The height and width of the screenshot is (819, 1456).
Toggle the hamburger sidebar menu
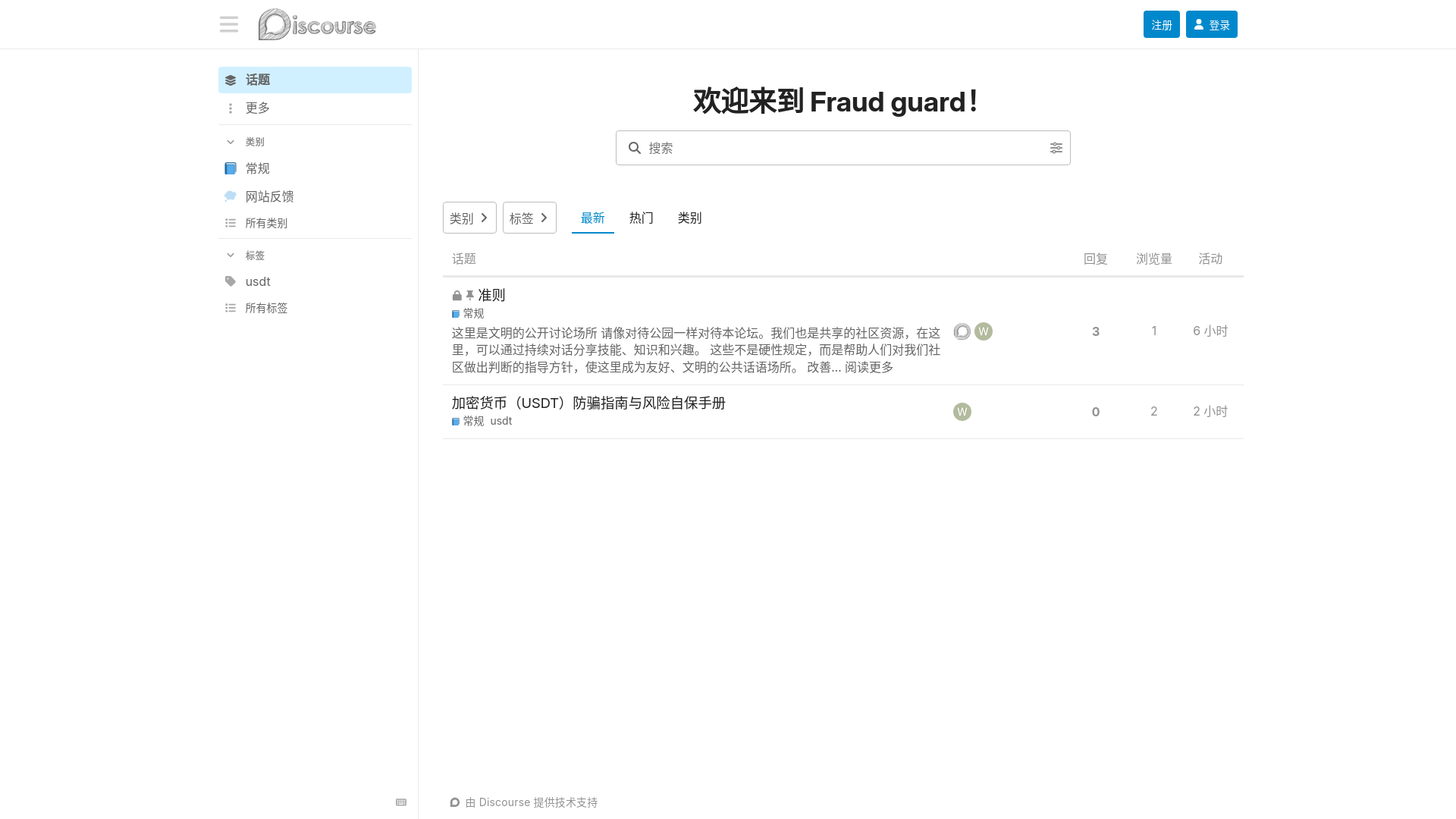click(229, 24)
